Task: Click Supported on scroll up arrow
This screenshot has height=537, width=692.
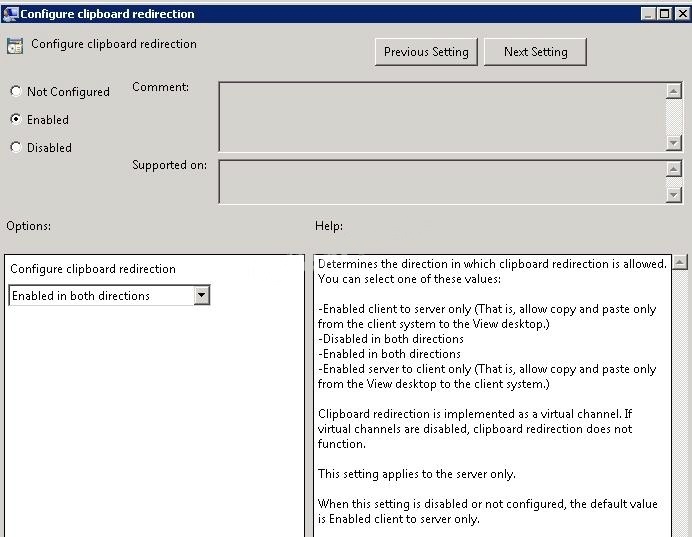Action: pos(673,169)
